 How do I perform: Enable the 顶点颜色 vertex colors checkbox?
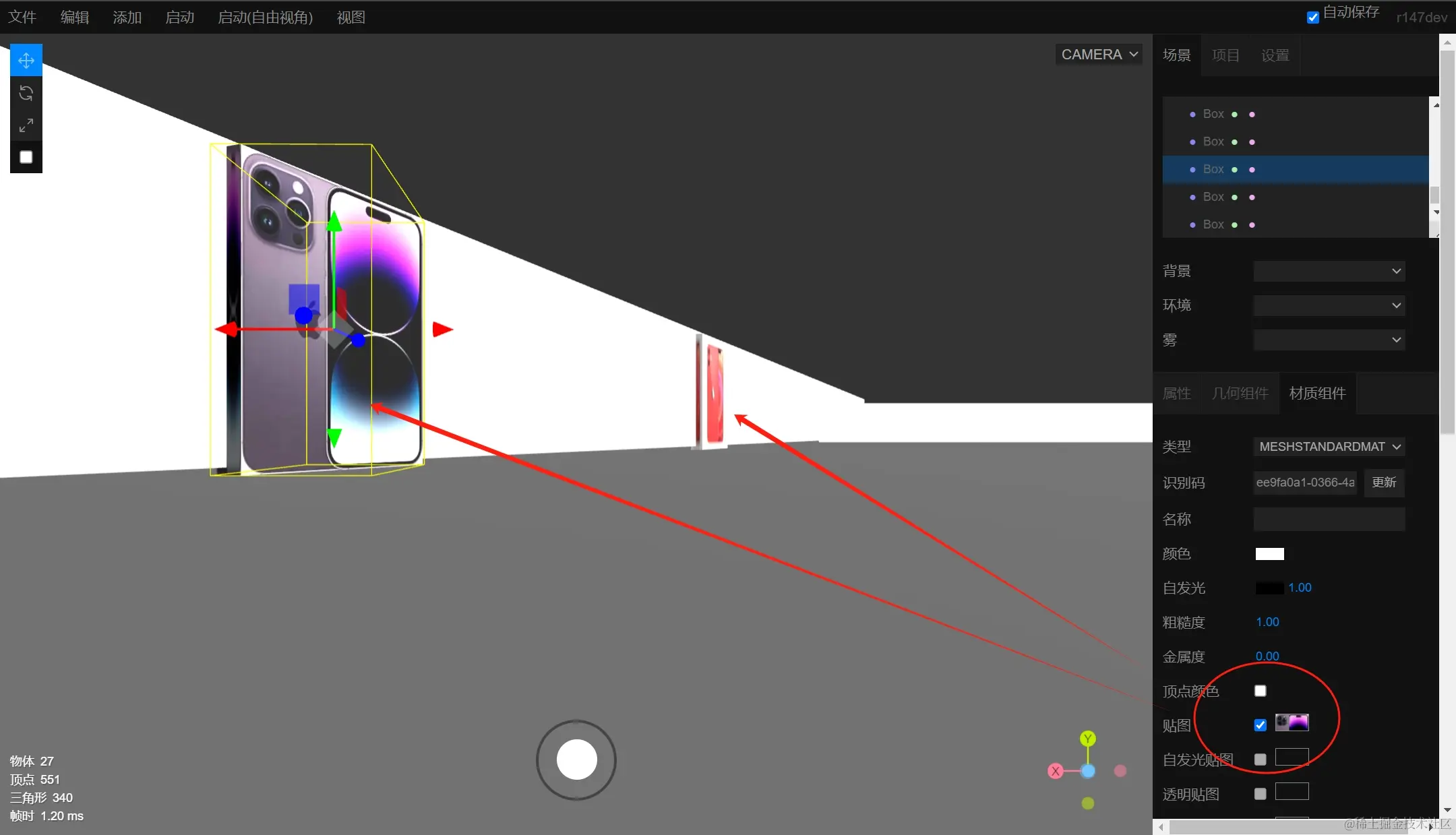(1260, 691)
